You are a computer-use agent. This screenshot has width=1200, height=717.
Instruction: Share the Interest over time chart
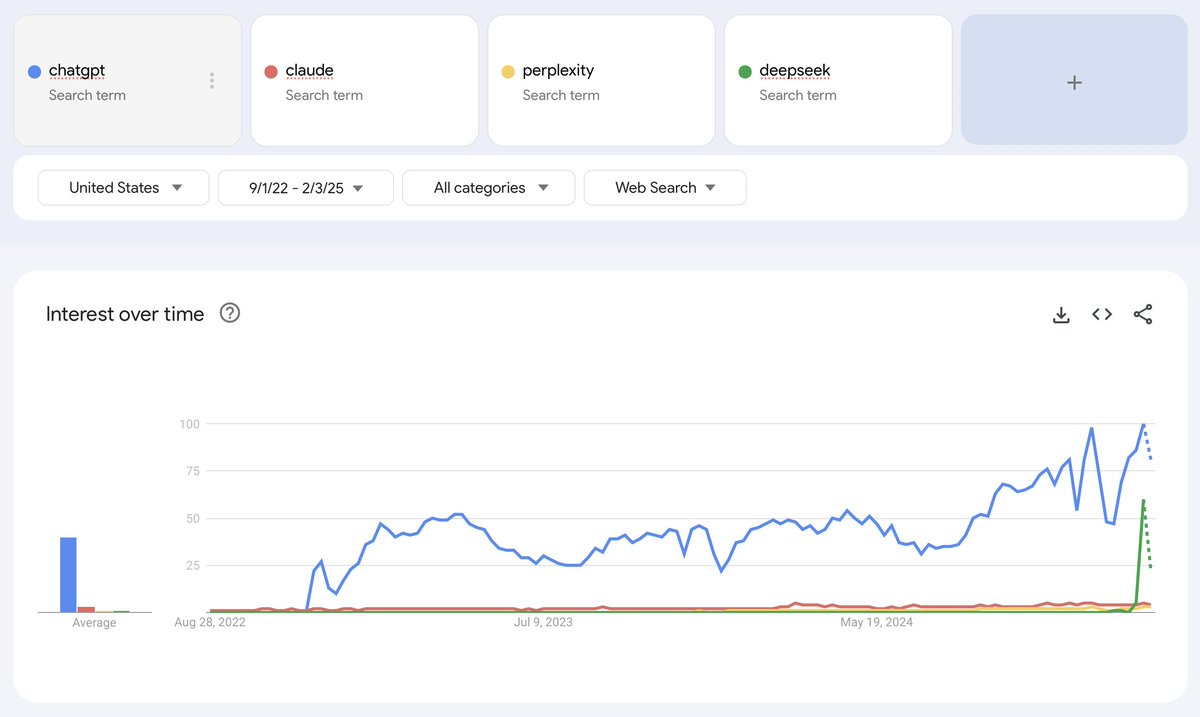click(x=1143, y=315)
